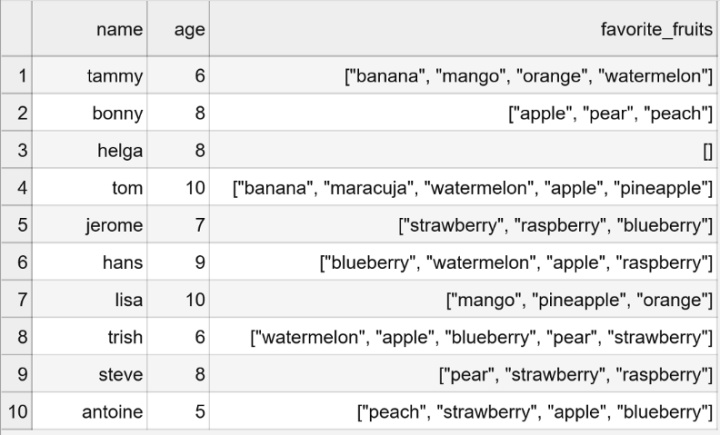The image size is (720, 435).
Task: Select the name cell "jerome"
Action: (114, 225)
